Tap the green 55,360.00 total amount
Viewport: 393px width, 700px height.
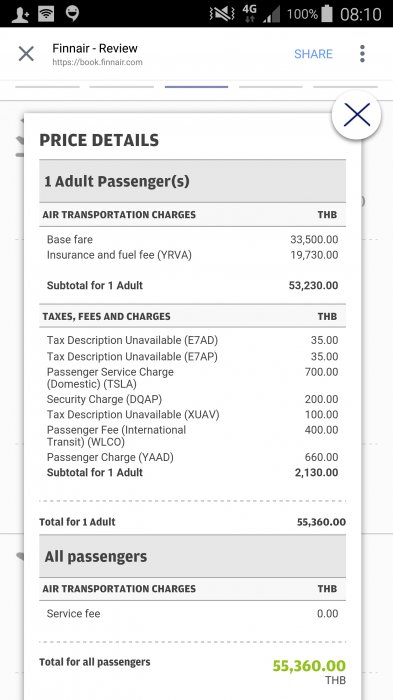pos(309,666)
